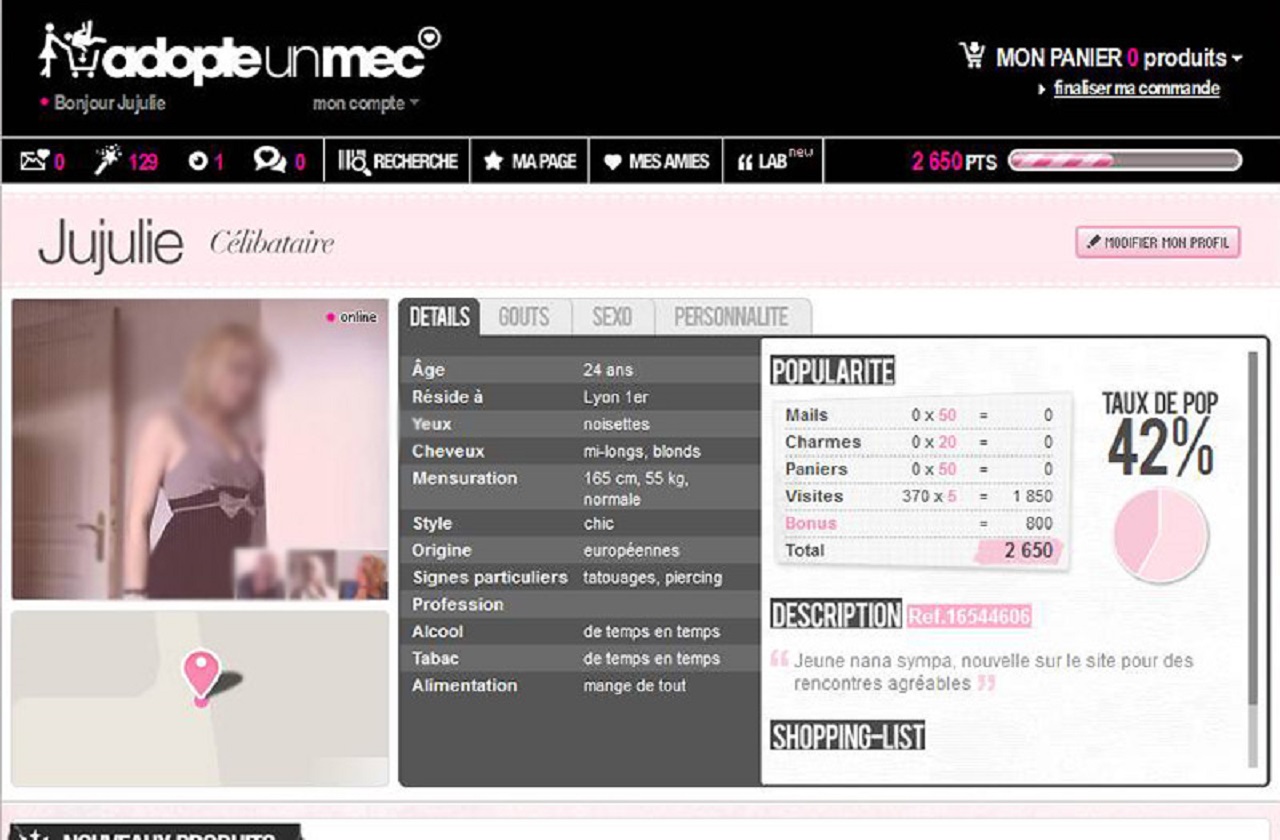Switch to the Personnalite tab
This screenshot has width=1280, height=840.
click(x=731, y=317)
